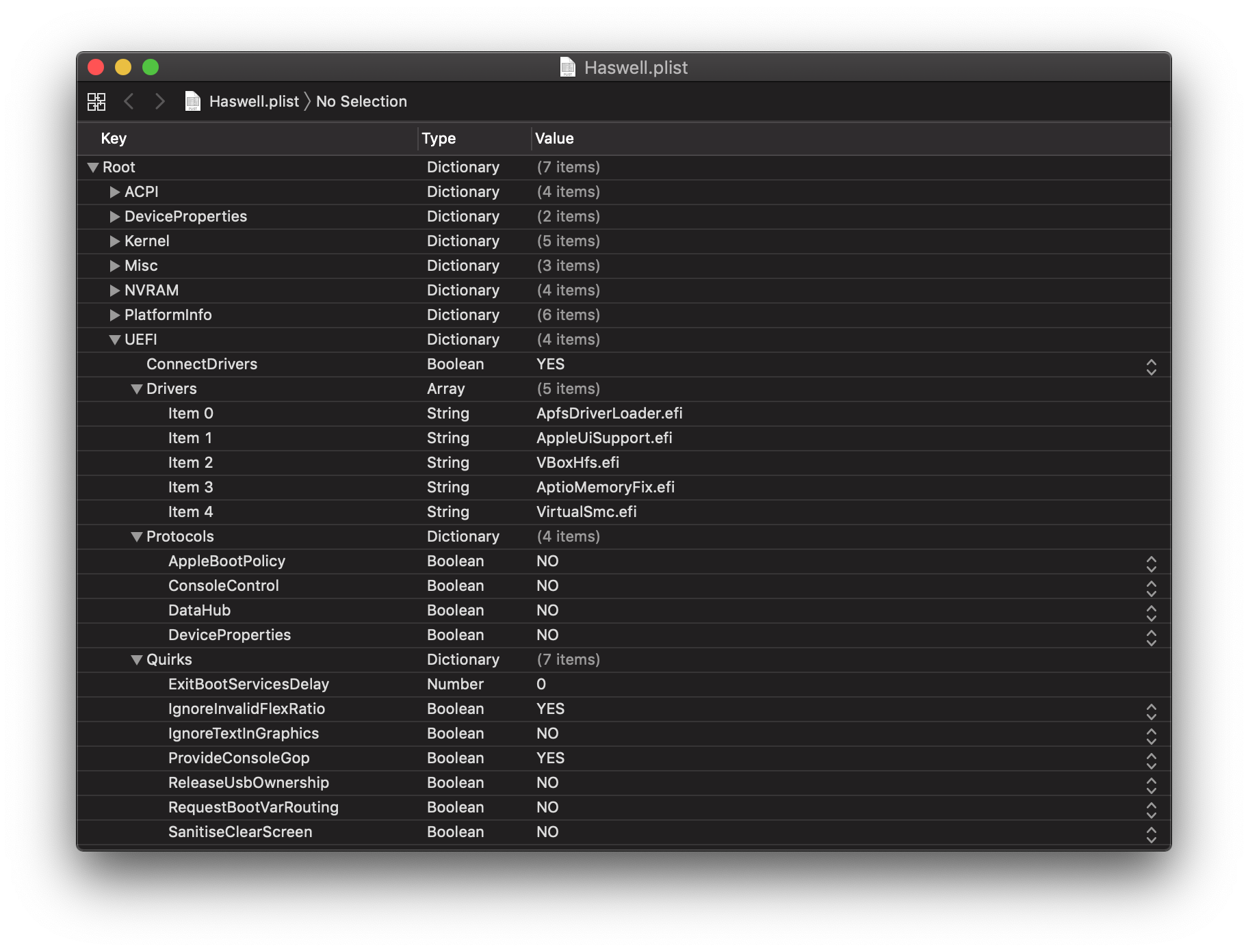
Task: Collapse the Quirks dictionary
Action: coord(137,660)
